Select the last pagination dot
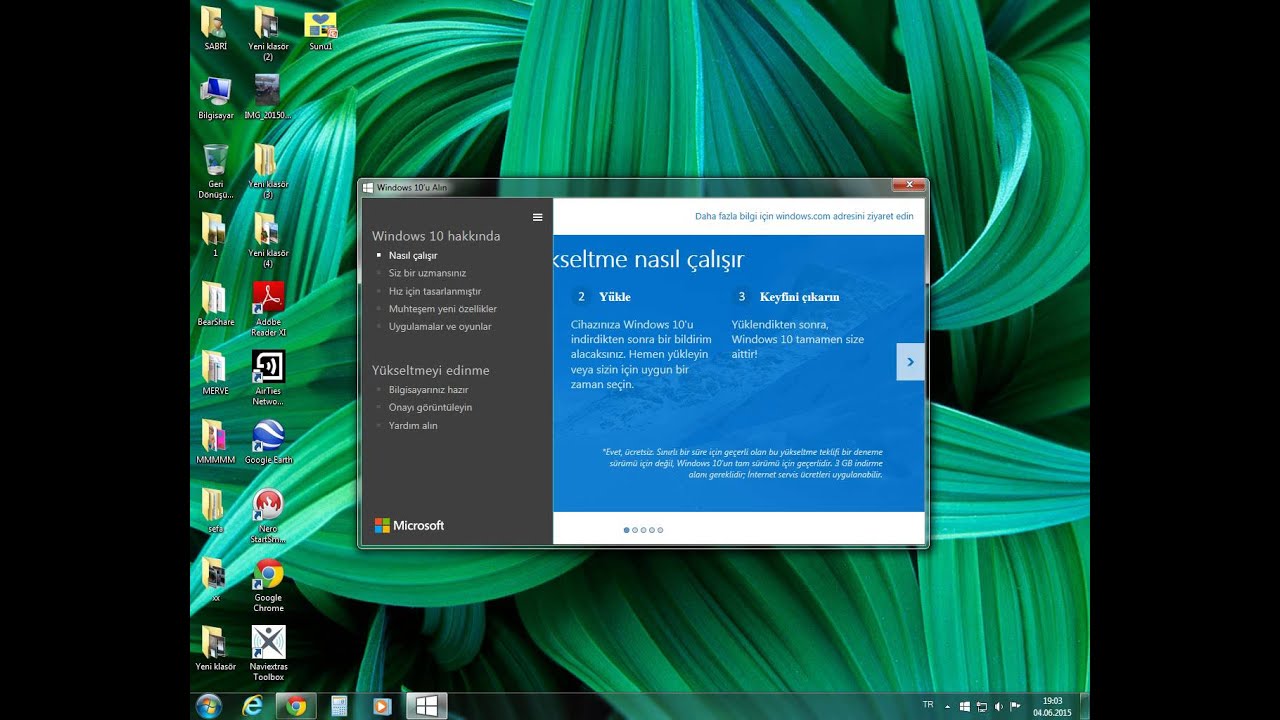This screenshot has width=1280, height=720. click(x=660, y=530)
